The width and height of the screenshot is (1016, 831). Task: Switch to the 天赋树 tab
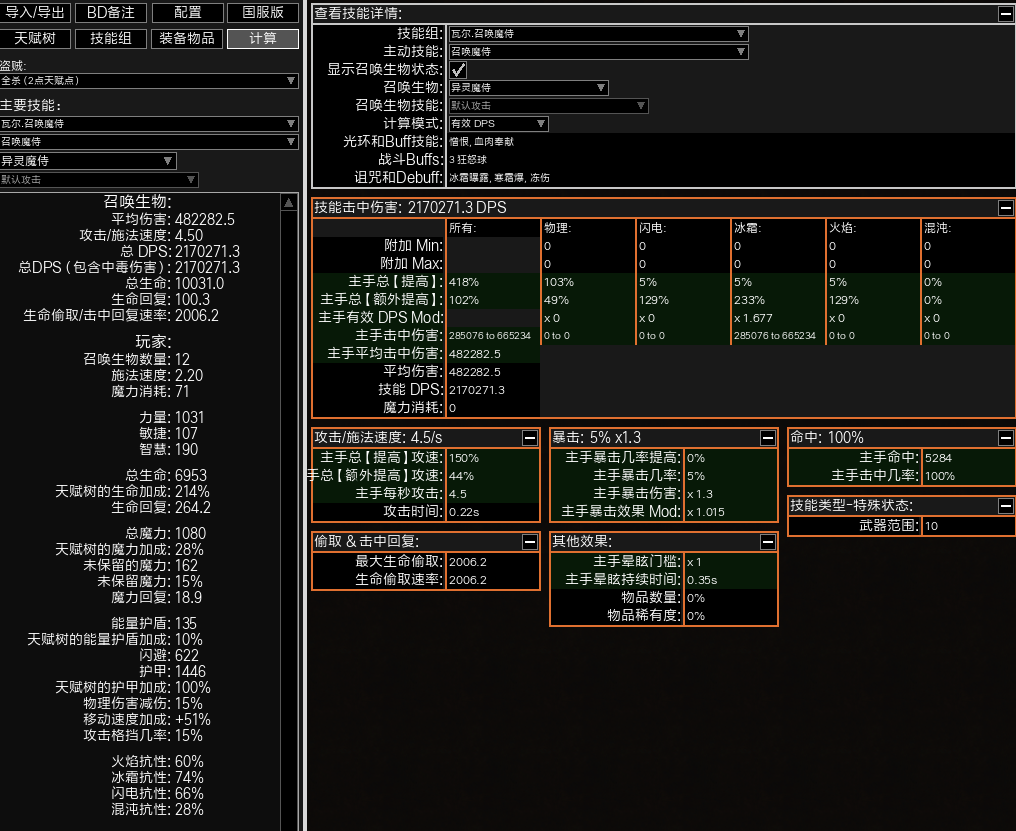click(35, 39)
